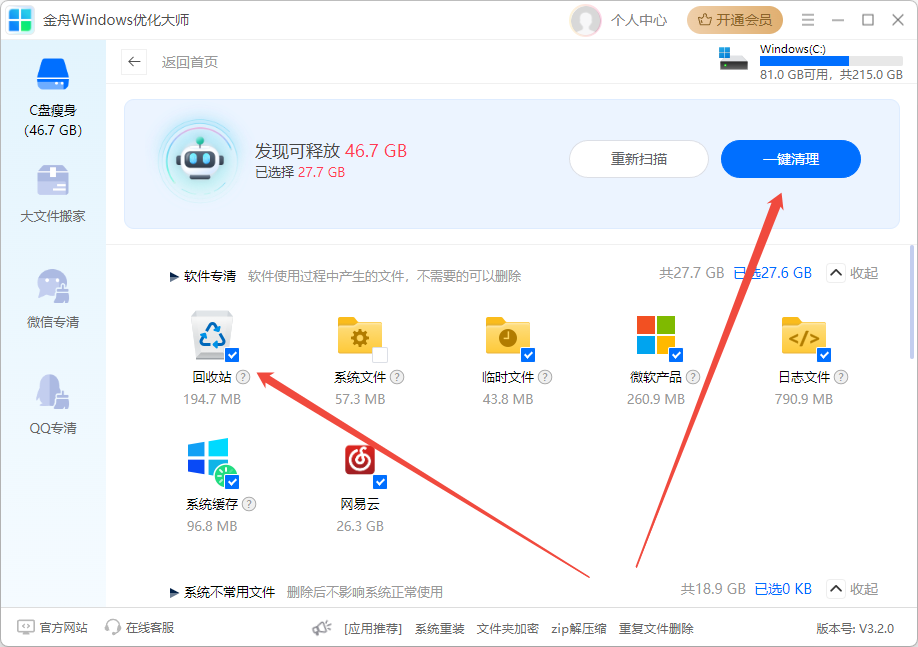Open the hamburger menu icon

coord(808,20)
